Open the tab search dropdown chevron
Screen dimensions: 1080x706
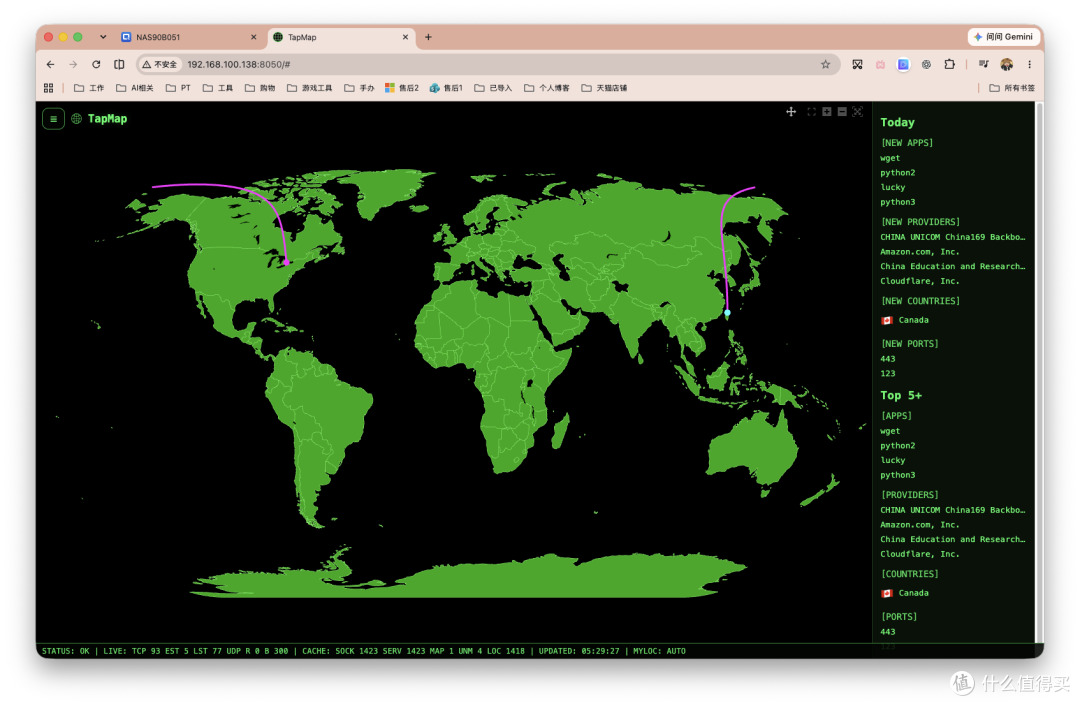tap(103, 37)
